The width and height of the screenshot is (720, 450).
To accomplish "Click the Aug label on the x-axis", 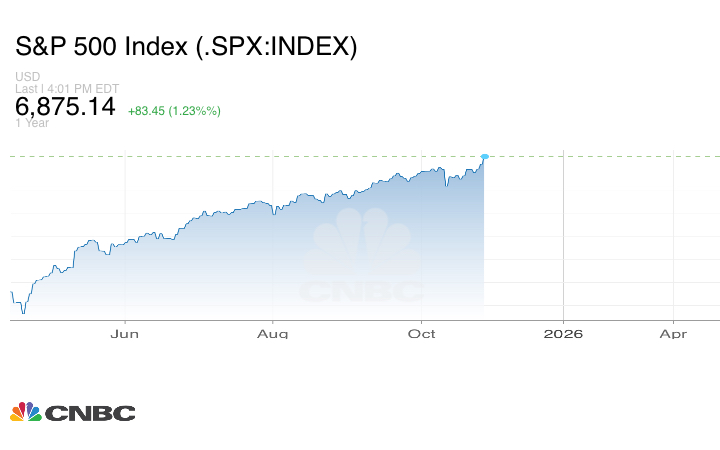I will click(272, 334).
